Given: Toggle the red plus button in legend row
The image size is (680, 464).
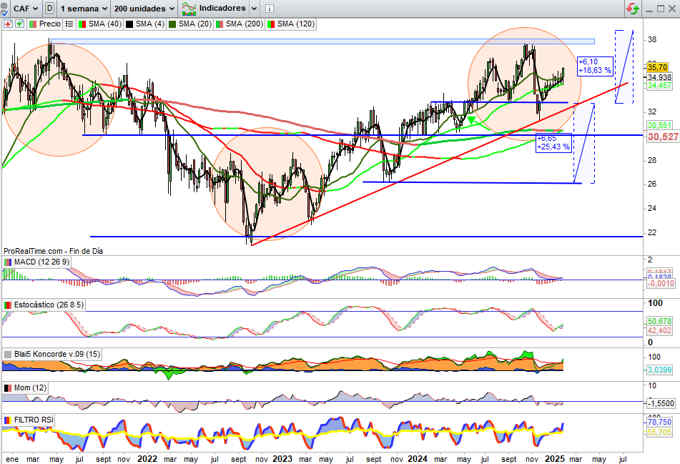Looking at the screenshot, I should 6,22.
